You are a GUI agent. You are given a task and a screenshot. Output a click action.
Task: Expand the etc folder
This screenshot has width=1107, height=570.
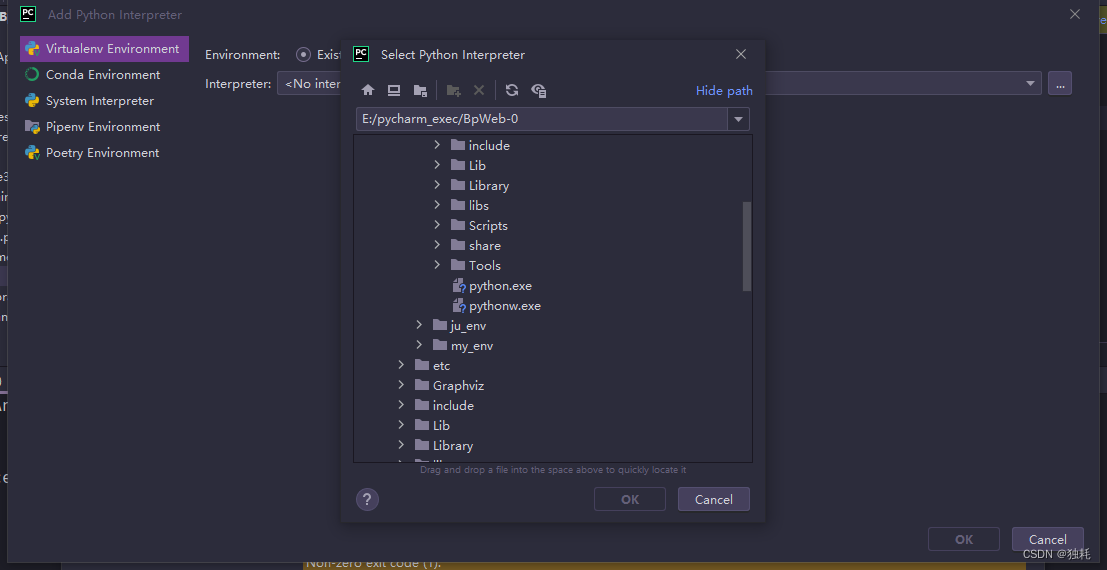401,365
